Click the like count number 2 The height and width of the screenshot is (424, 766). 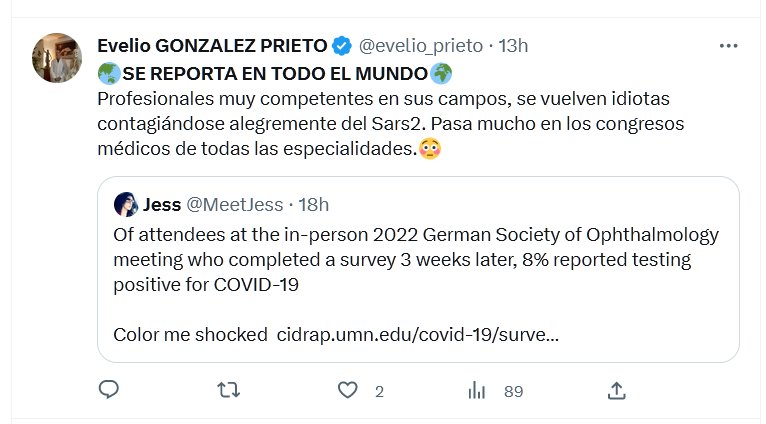[x=379, y=392]
